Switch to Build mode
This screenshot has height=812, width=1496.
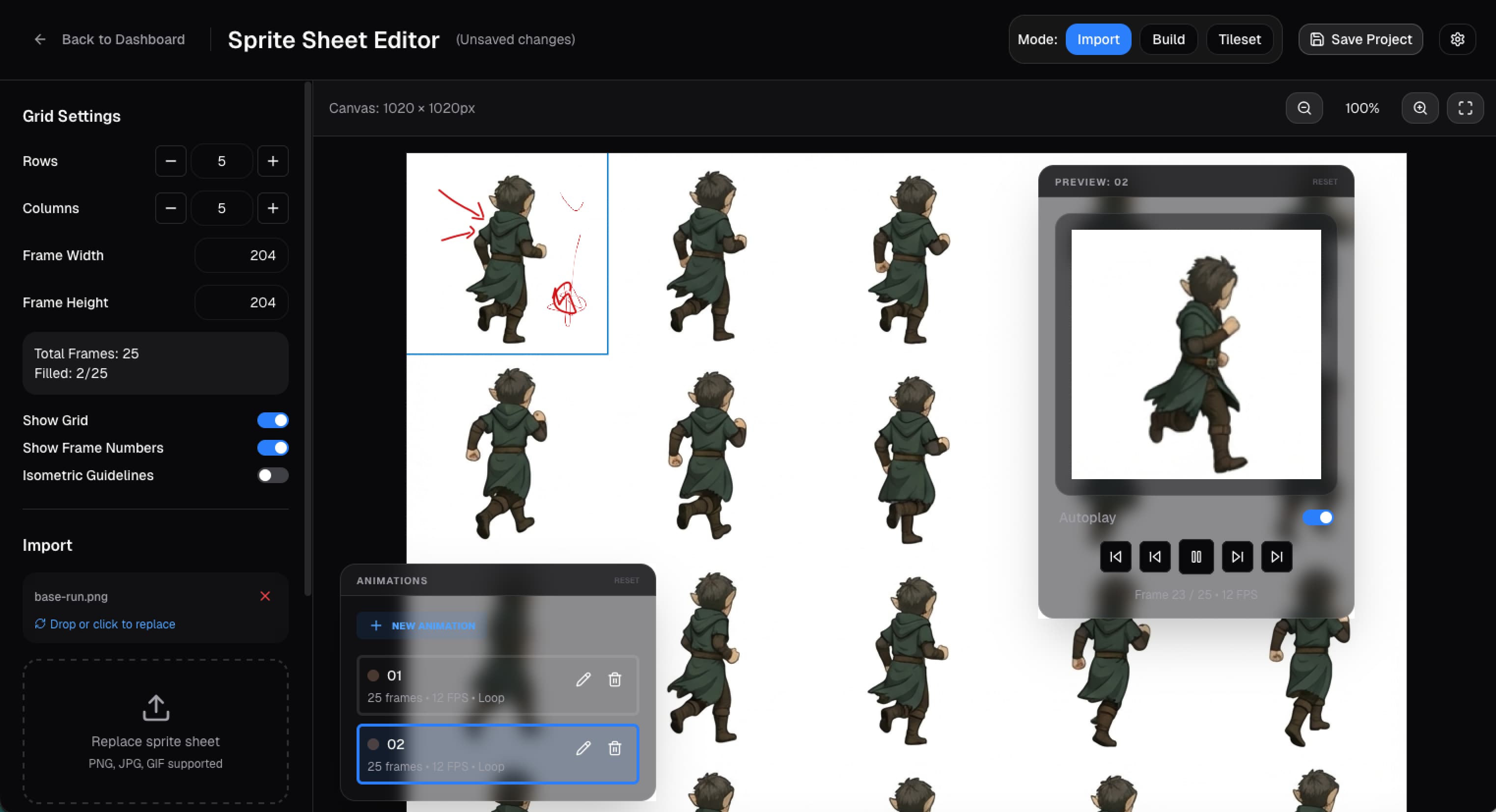pos(1168,39)
